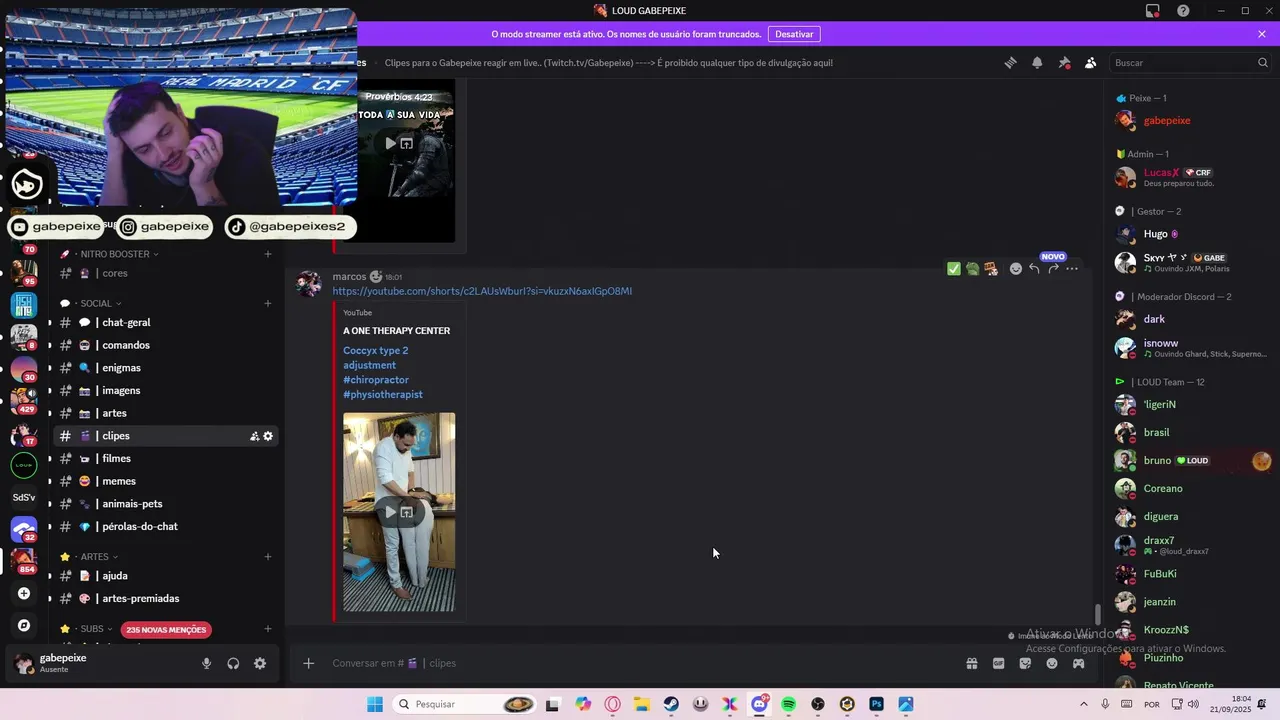React with the frog emoji
The width and height of the screenshot is (1280, 720).
[x=972, y=269]
